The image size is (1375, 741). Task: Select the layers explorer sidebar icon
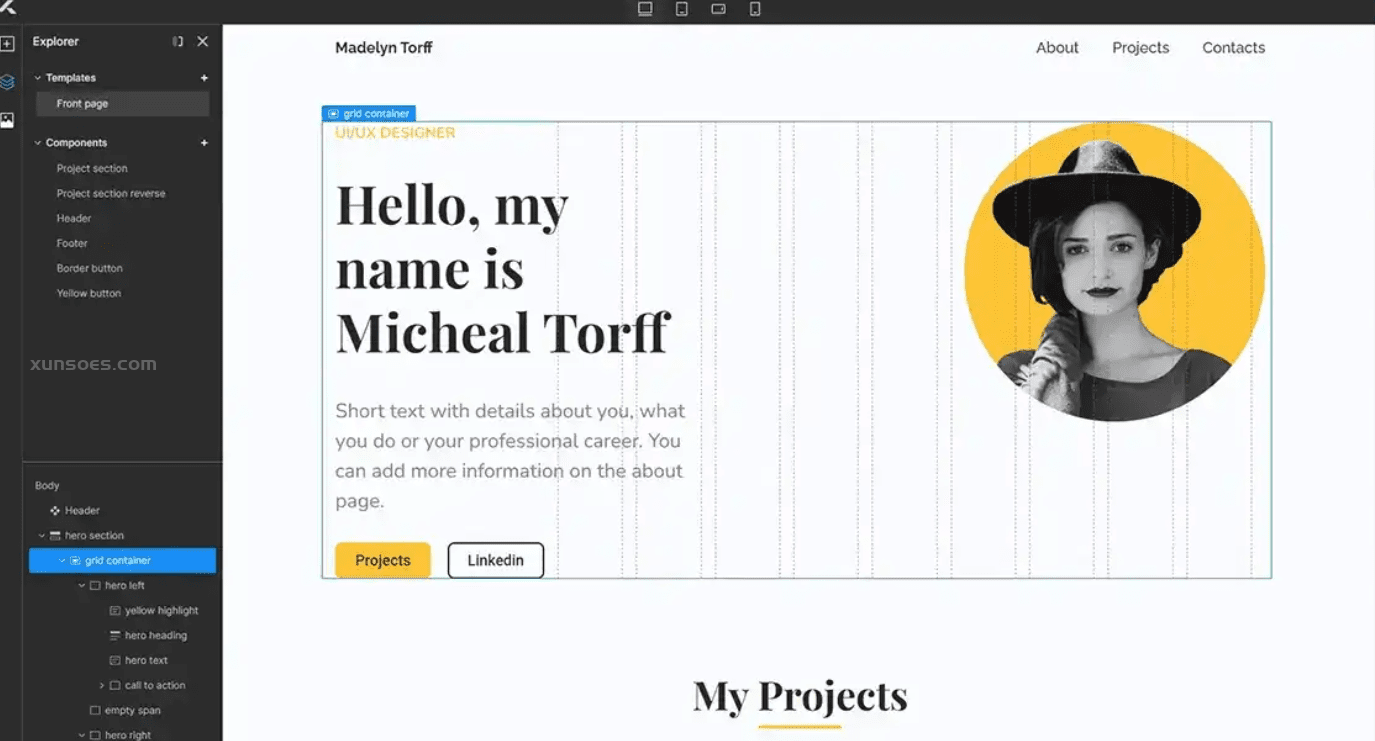7,82
